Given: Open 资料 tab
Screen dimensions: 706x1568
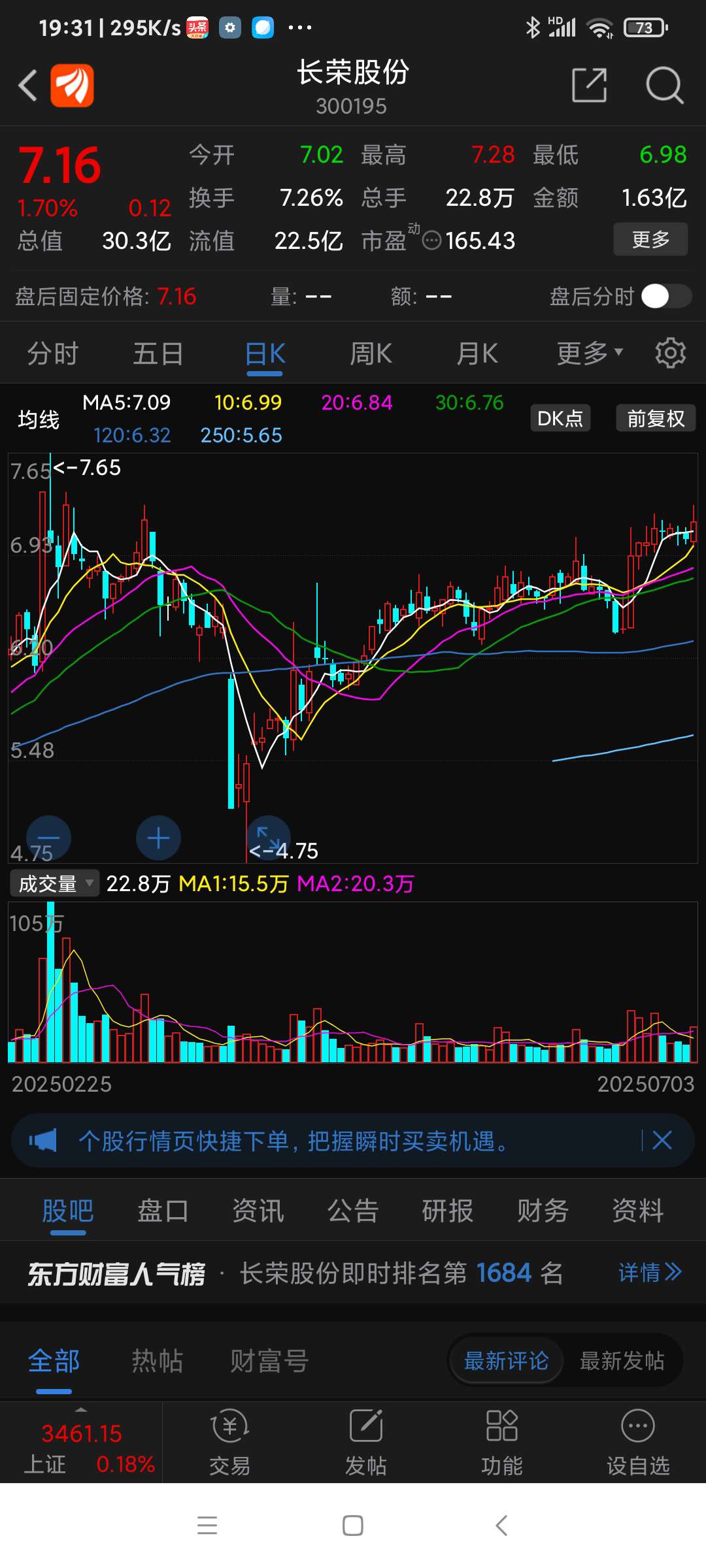Looking at the screenshot, I should pyautogui.click(x=637, y=1211).
